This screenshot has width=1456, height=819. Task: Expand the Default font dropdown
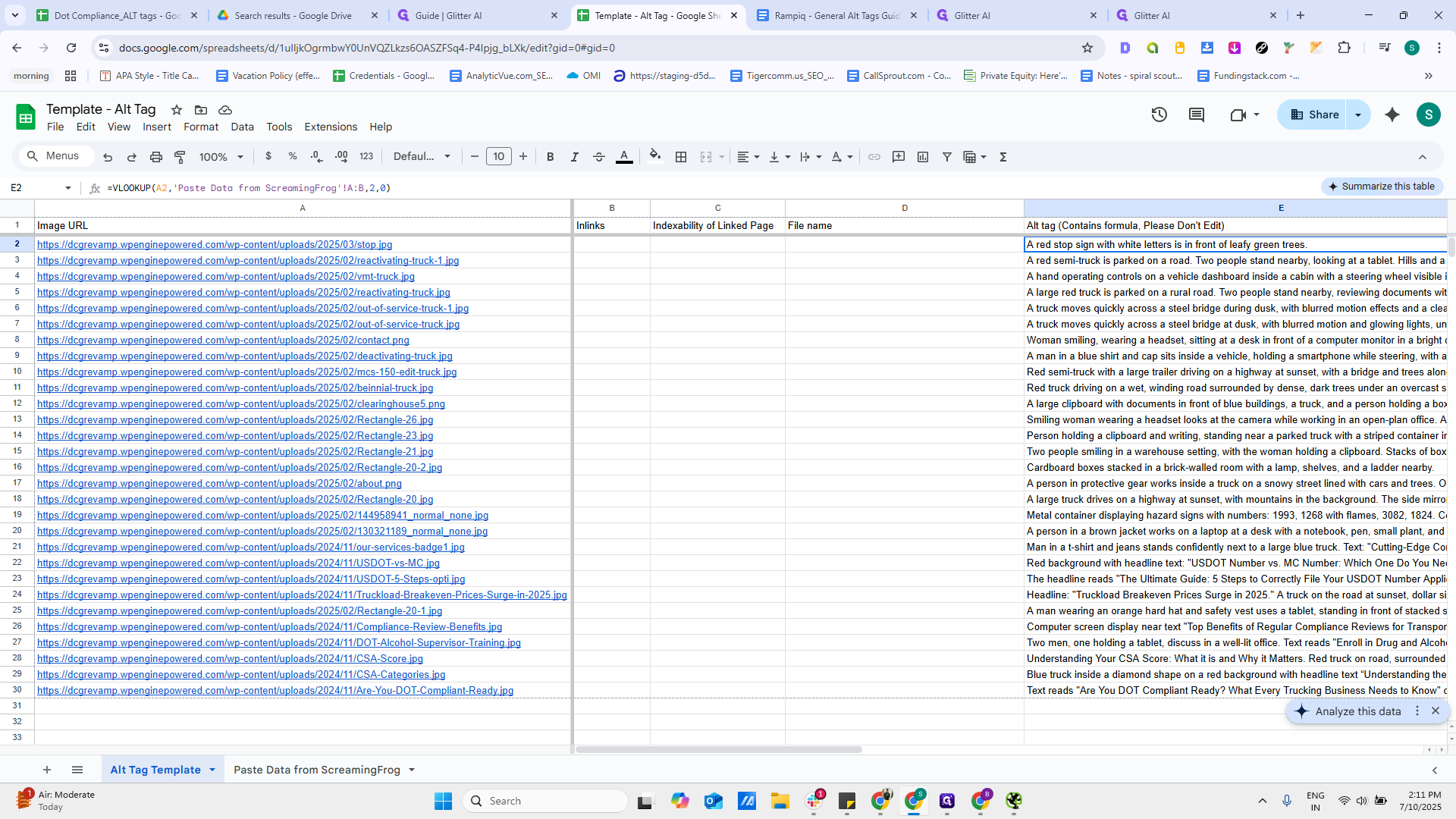(x=422, y=157)
